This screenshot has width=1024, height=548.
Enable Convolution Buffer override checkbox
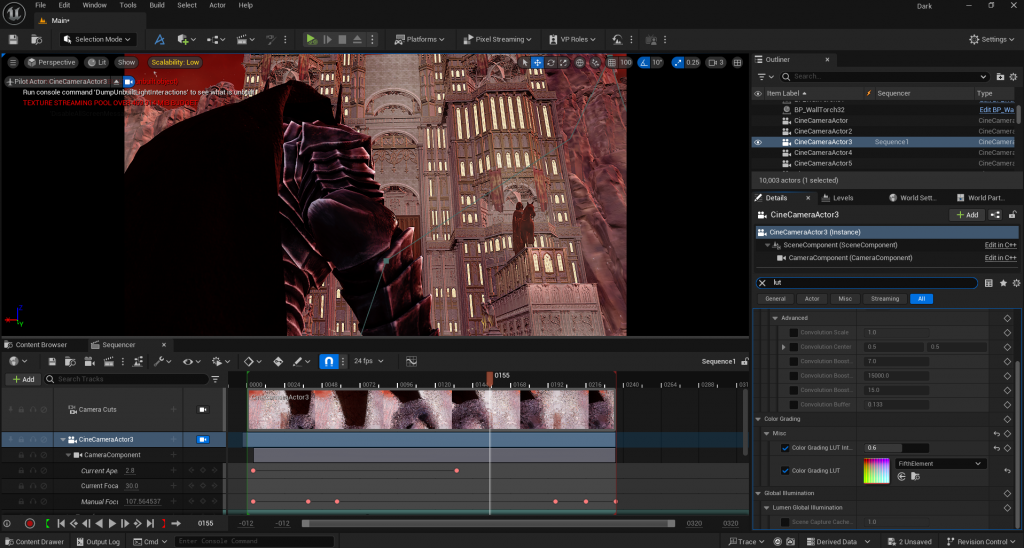pos(793,404)
